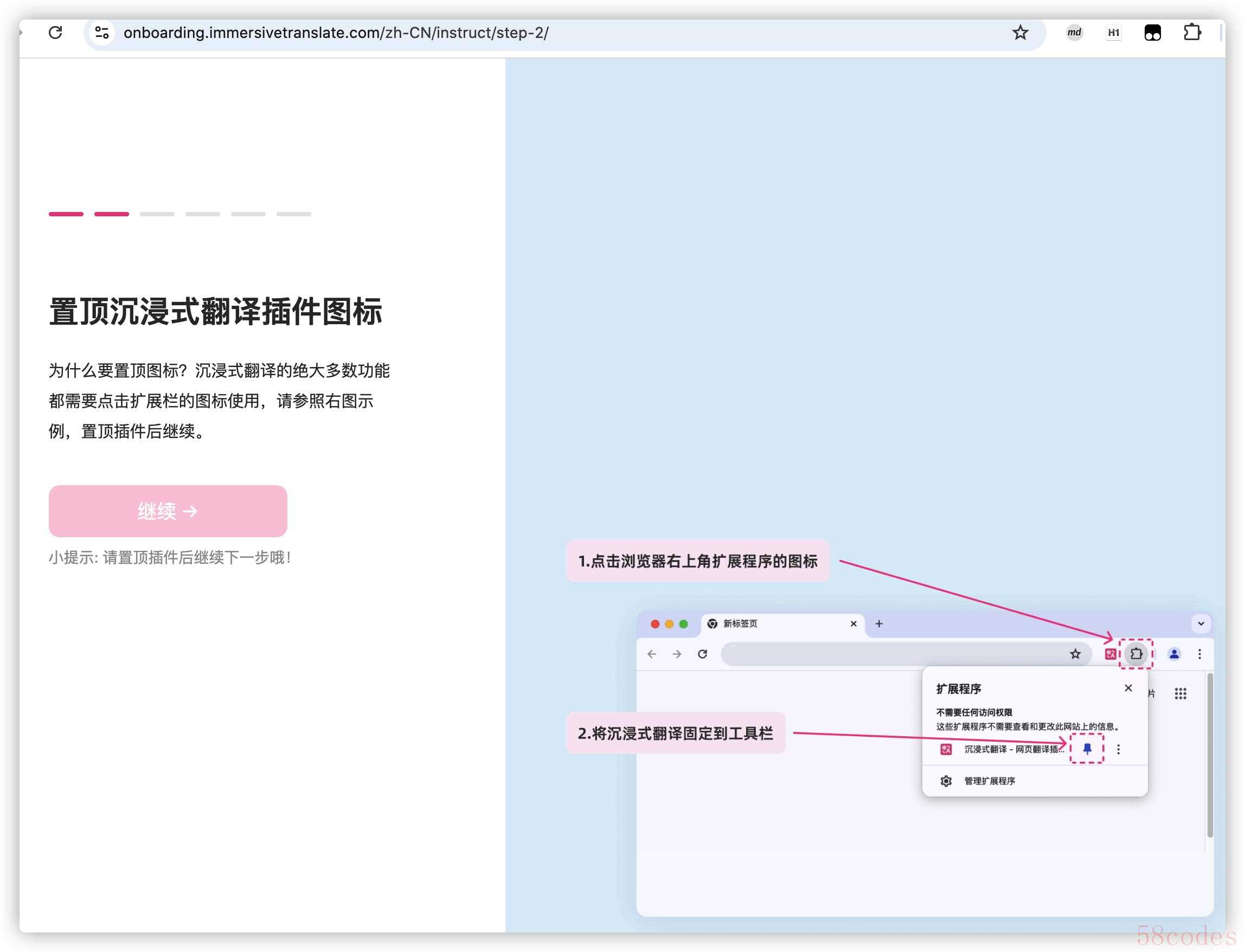This screenshot has height=952, width=1245.
Task: Select hint 小提示: 请置顶插件后继续下一步哦!
Action: coord(169,558)
